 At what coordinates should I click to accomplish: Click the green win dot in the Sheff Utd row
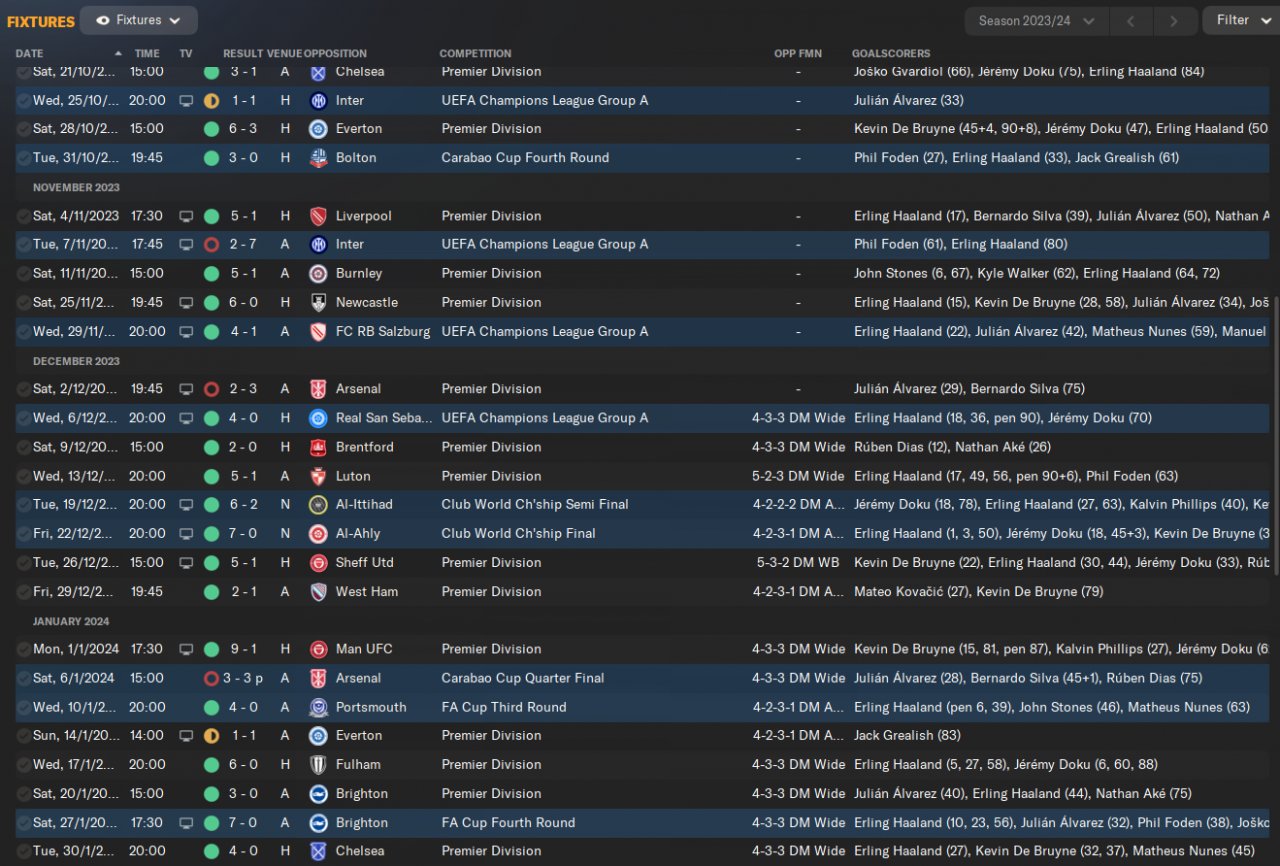click(x=211, y=563)
